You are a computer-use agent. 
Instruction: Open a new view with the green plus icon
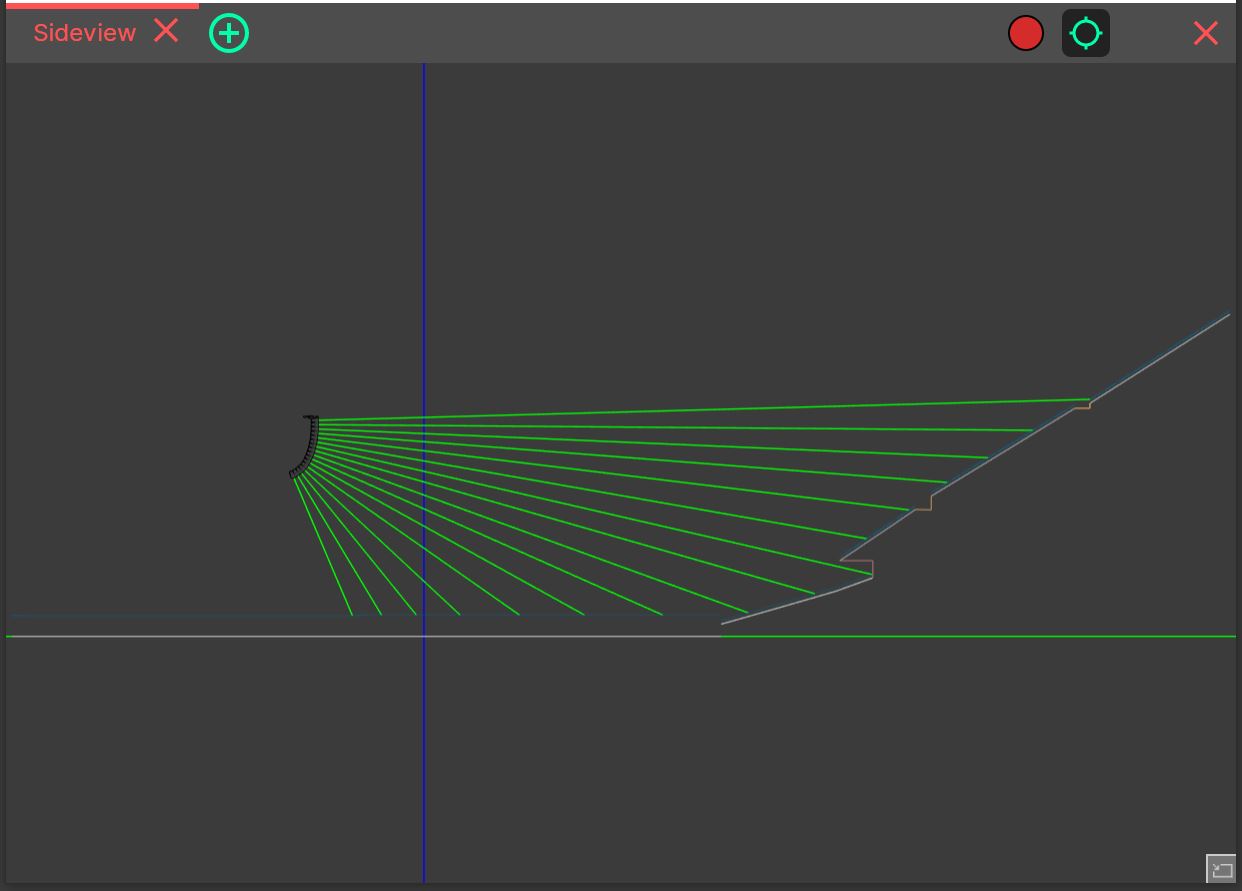[229, 33]
